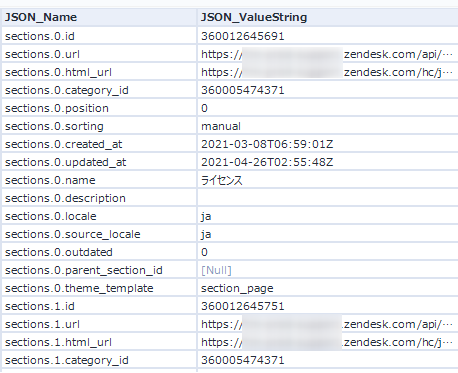Click the sections.0.url zendesk api value
Screen dimensions: 458x373
tap(328, 54)
